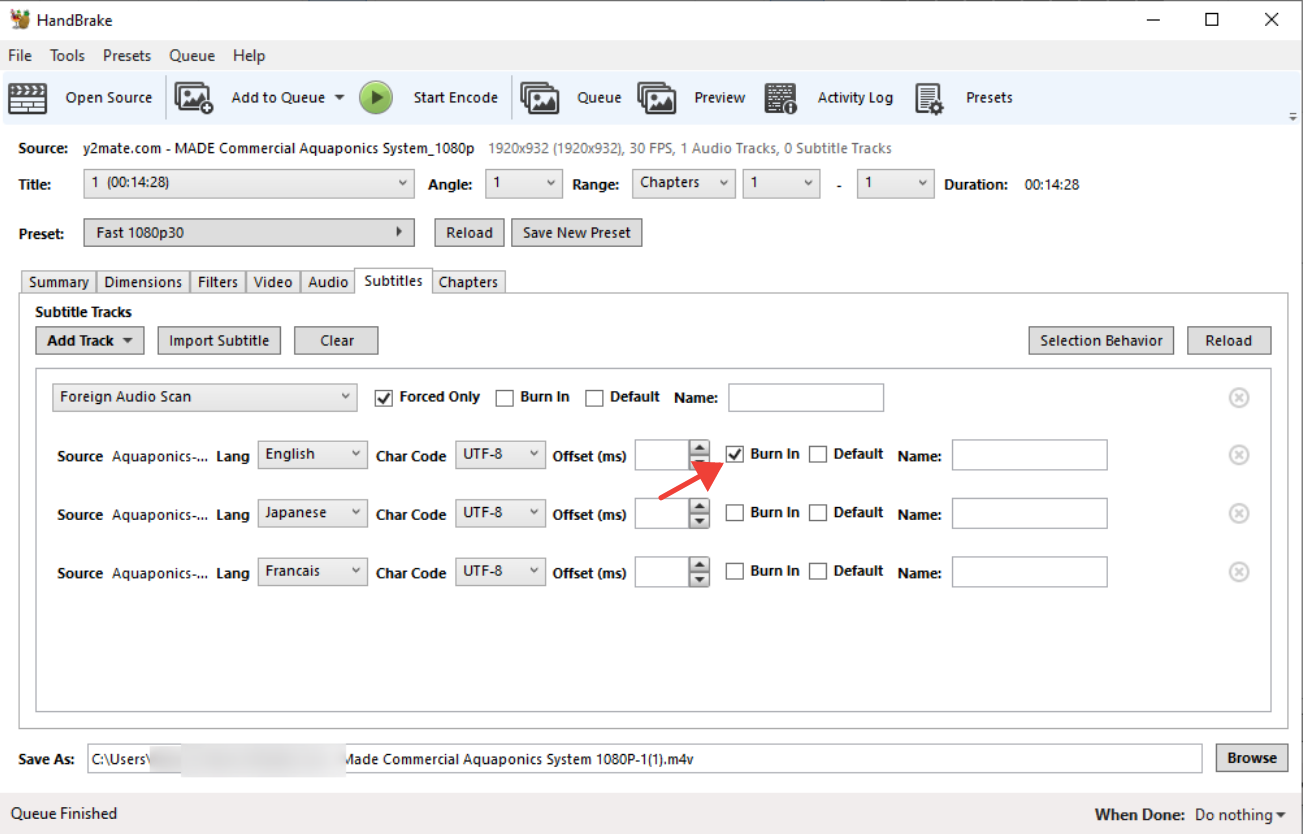Viewport: 1303px width, 834px height.
Task: Open the When Done dropdown
Action: (1241, 815)
